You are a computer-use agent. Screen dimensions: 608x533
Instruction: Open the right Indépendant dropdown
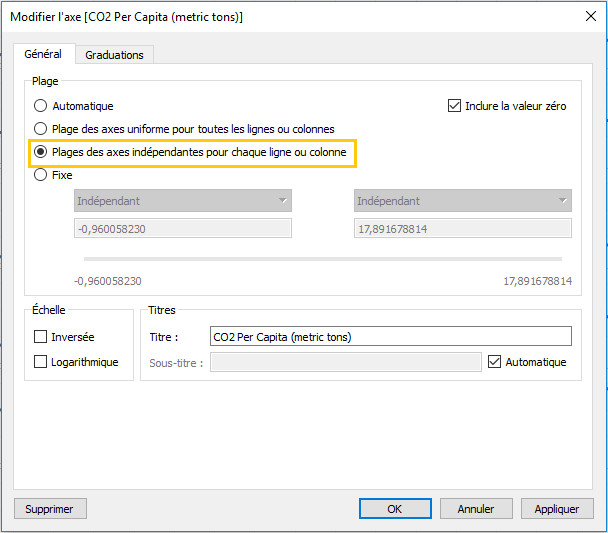click(x=463, y=200)
